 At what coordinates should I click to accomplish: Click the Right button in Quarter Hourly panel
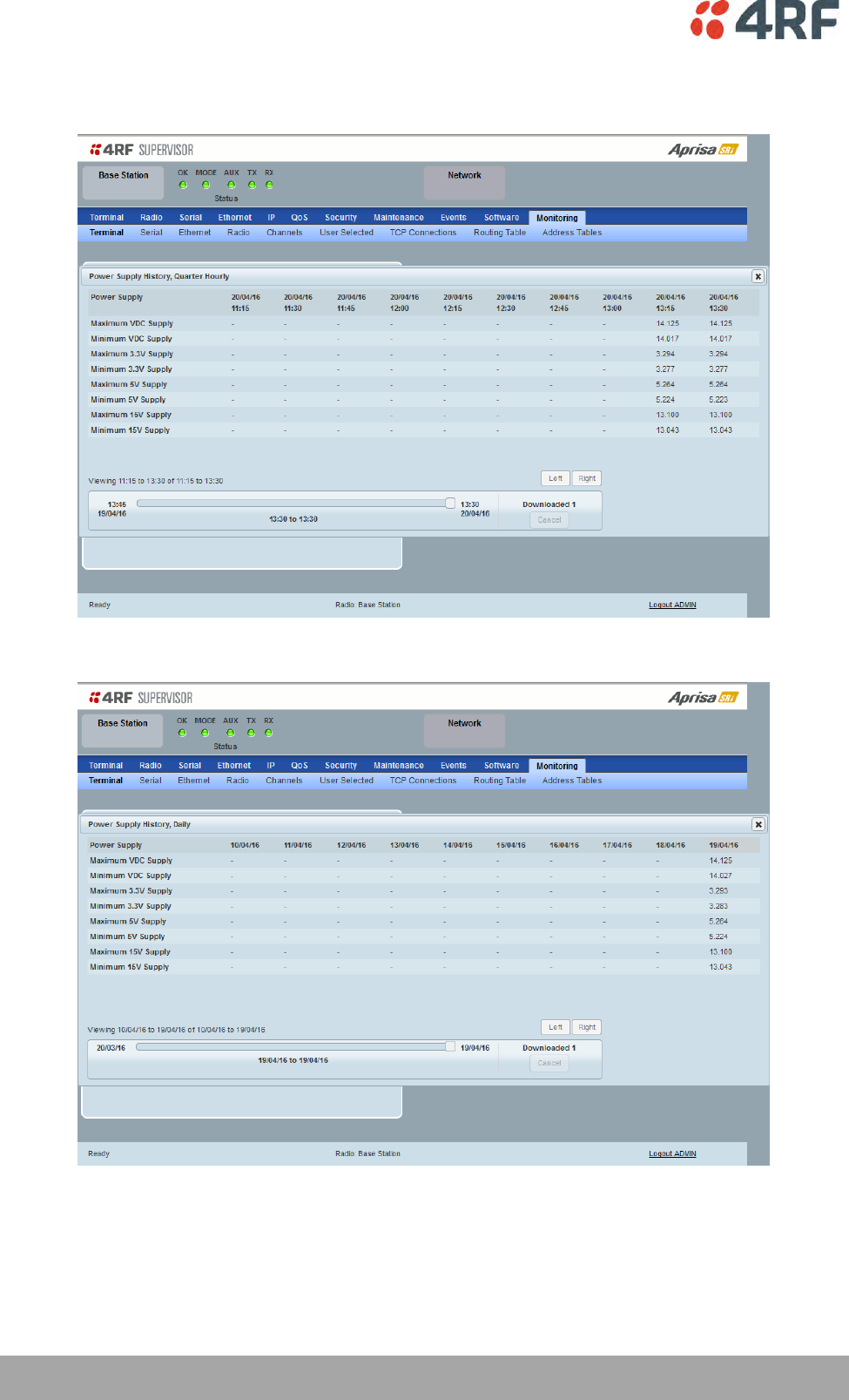[x=587, y=478]
